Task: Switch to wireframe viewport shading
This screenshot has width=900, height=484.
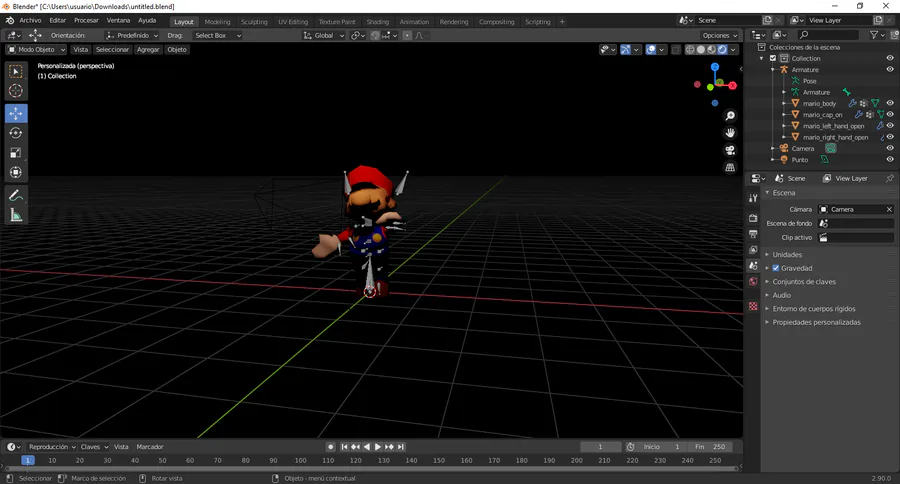Action: (x=690, y=50)
